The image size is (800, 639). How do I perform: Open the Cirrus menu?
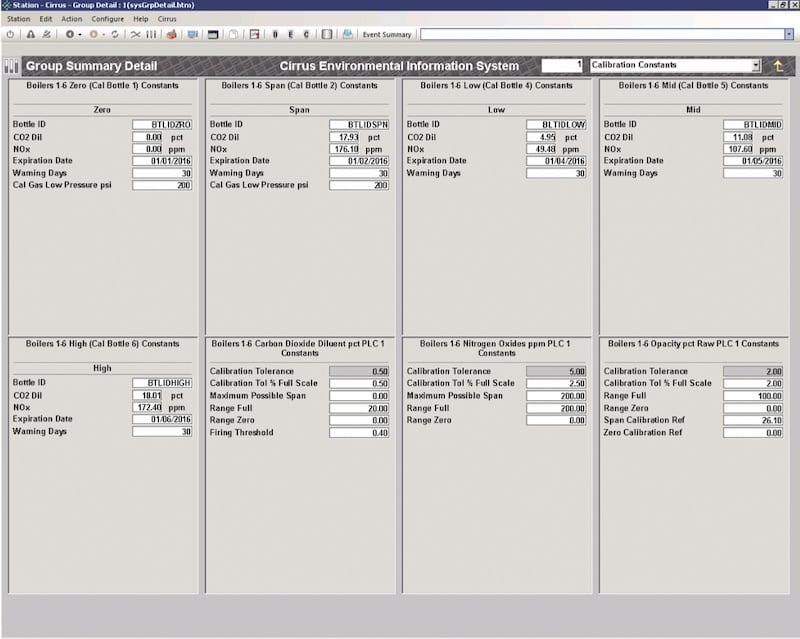pyautogui.click(x=167, y=19)
